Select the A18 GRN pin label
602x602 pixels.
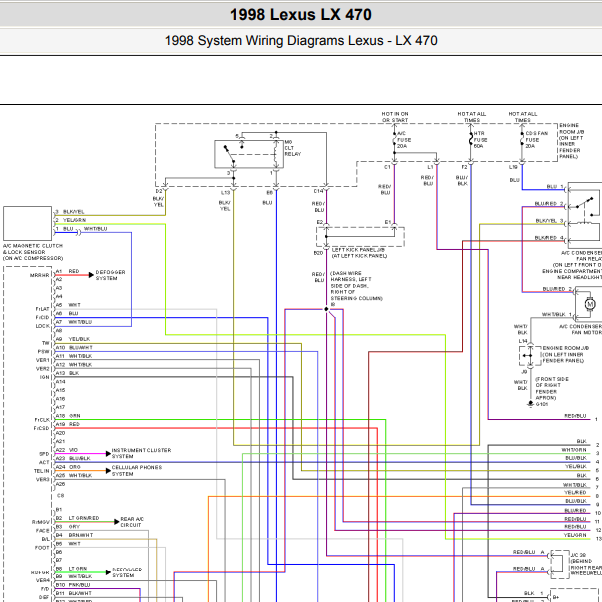68,415
